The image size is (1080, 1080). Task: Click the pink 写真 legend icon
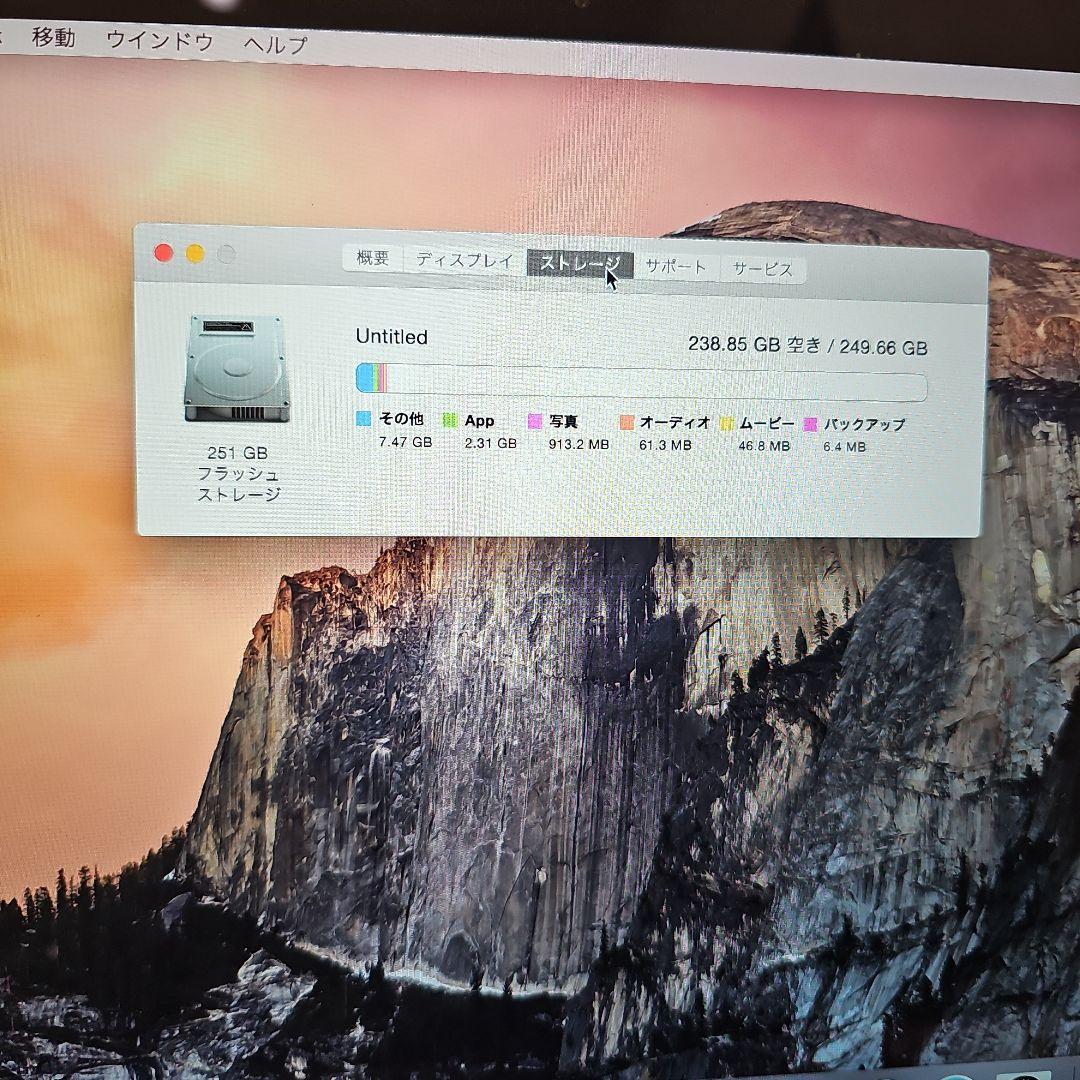pos(533,421)
